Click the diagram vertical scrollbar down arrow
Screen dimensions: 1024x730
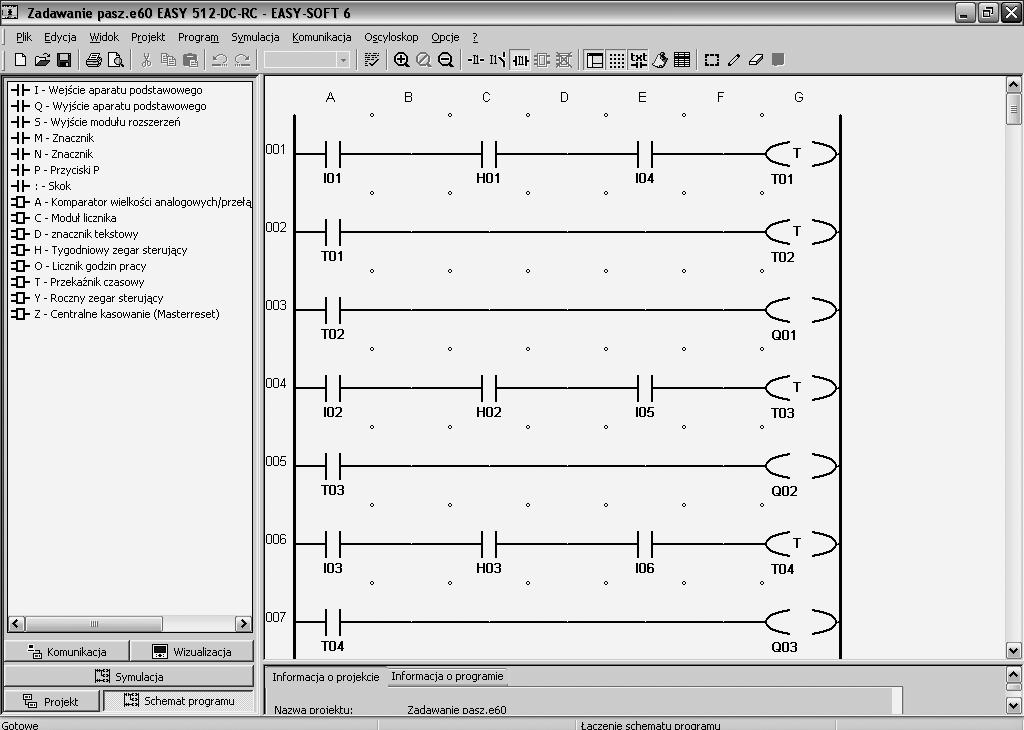coord(1014,650)
